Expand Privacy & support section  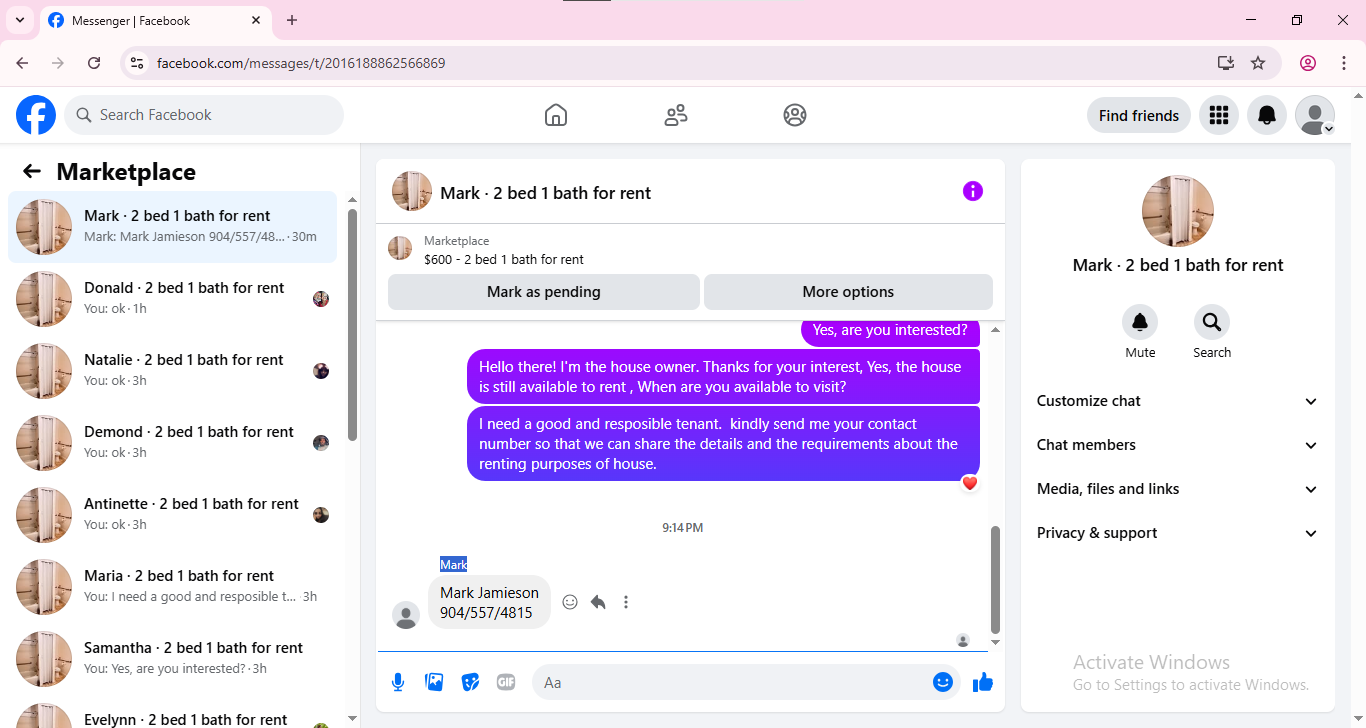point(1178,533)
